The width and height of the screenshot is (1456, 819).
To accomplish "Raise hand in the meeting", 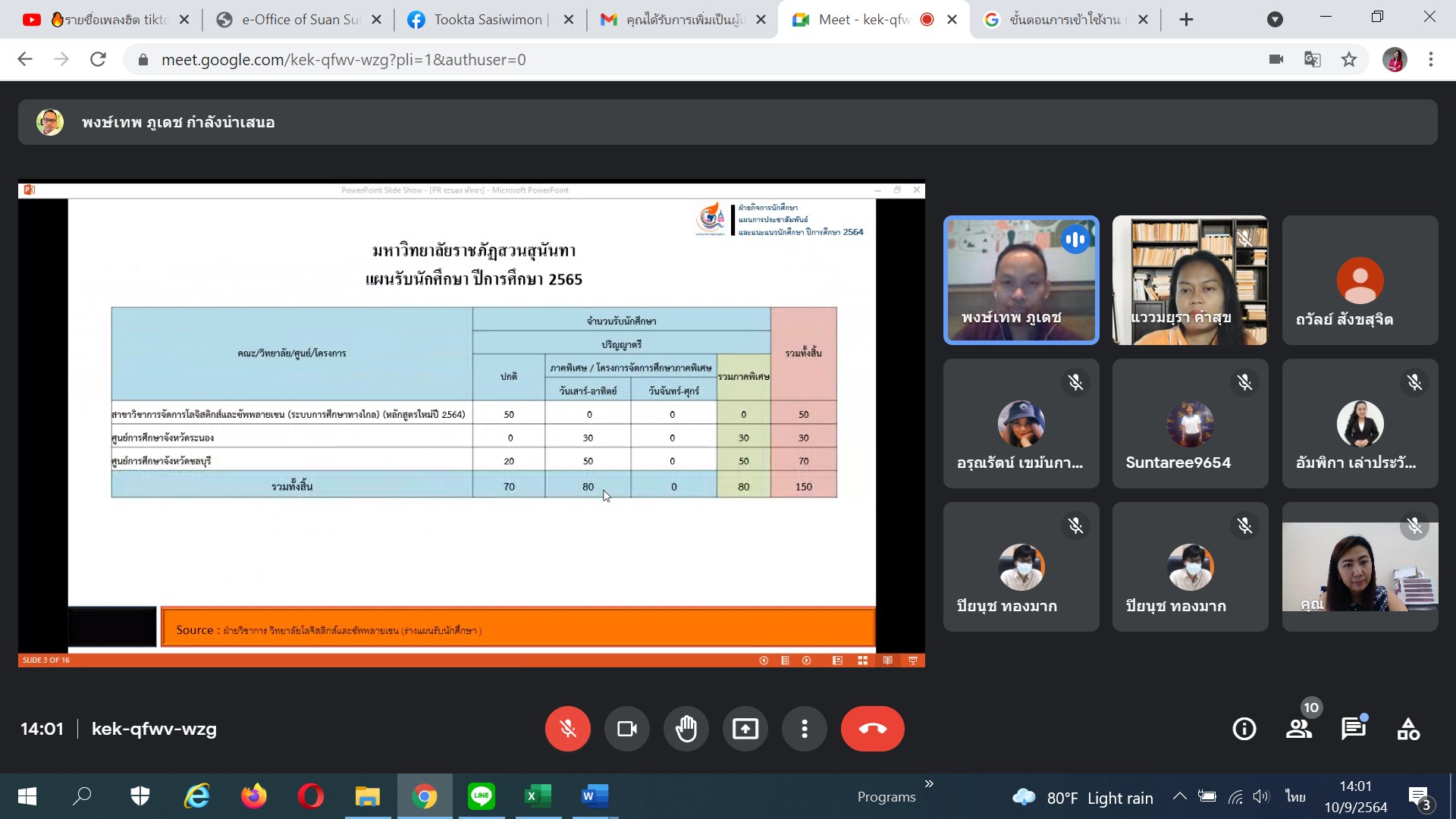I will pos(686,729).
